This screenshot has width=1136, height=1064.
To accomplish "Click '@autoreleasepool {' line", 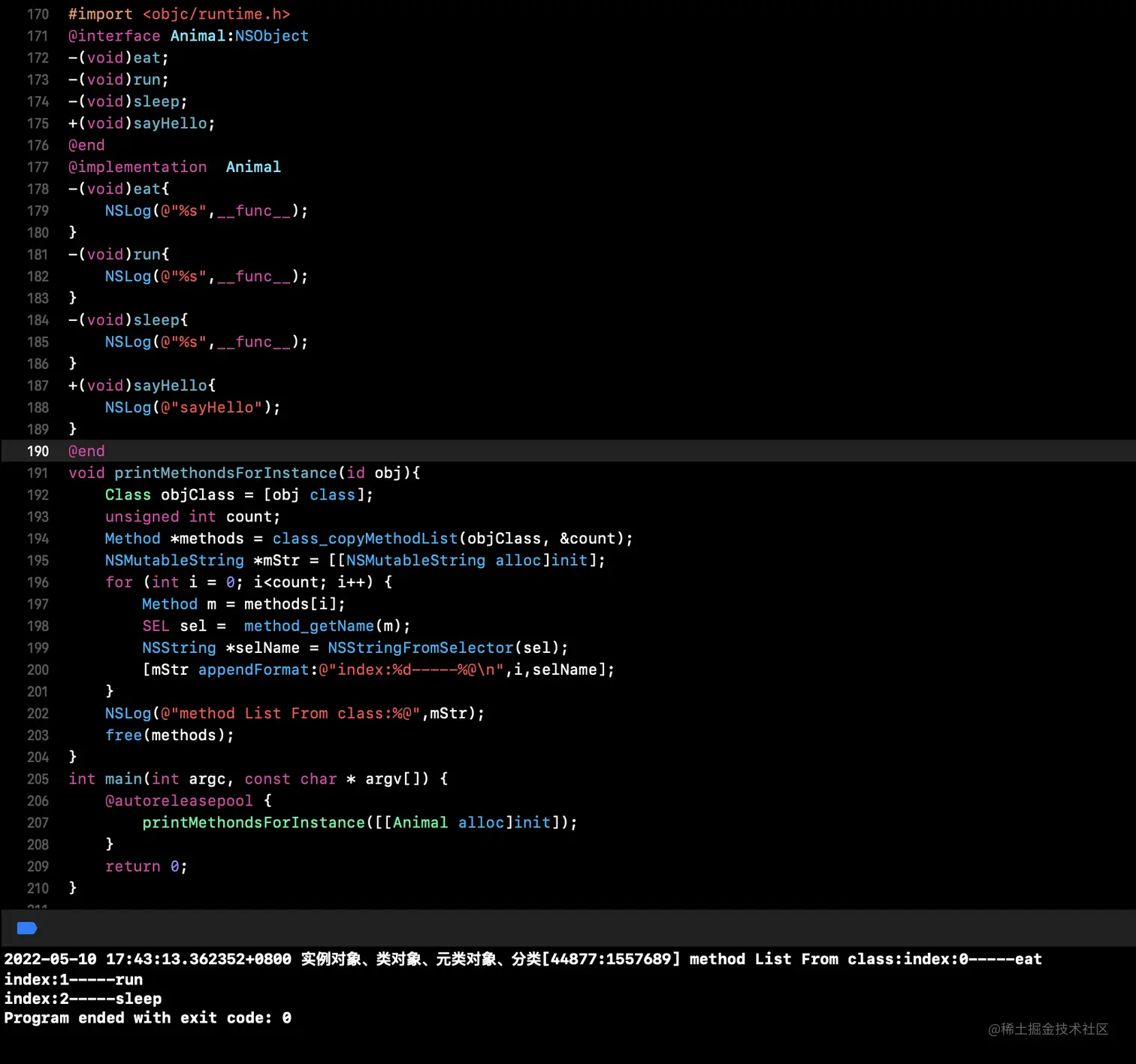I will coord(188,801).
